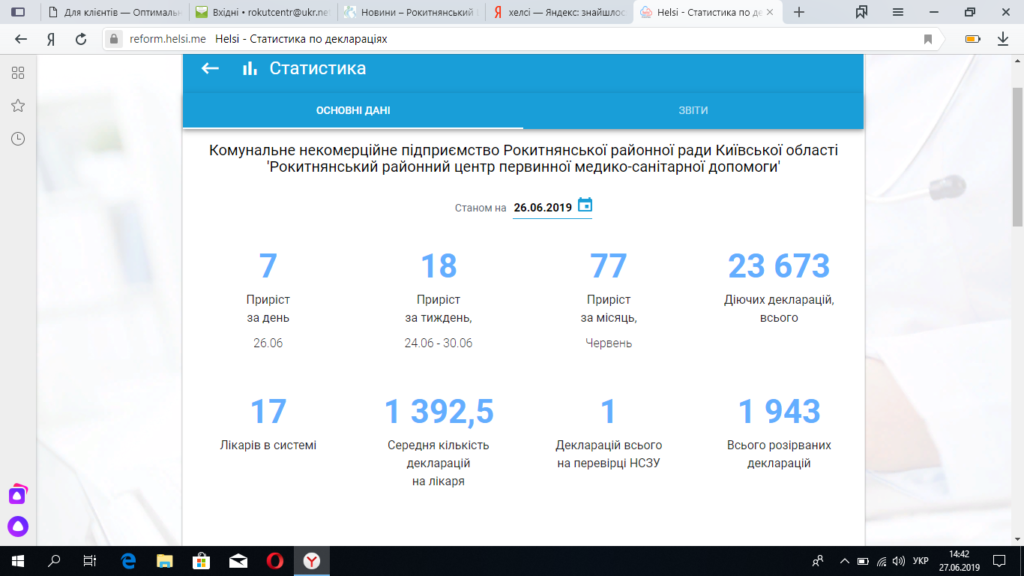The image size is (1024, 576).
Task: Click the 17 doctors in system value
Action: (268, 411)
